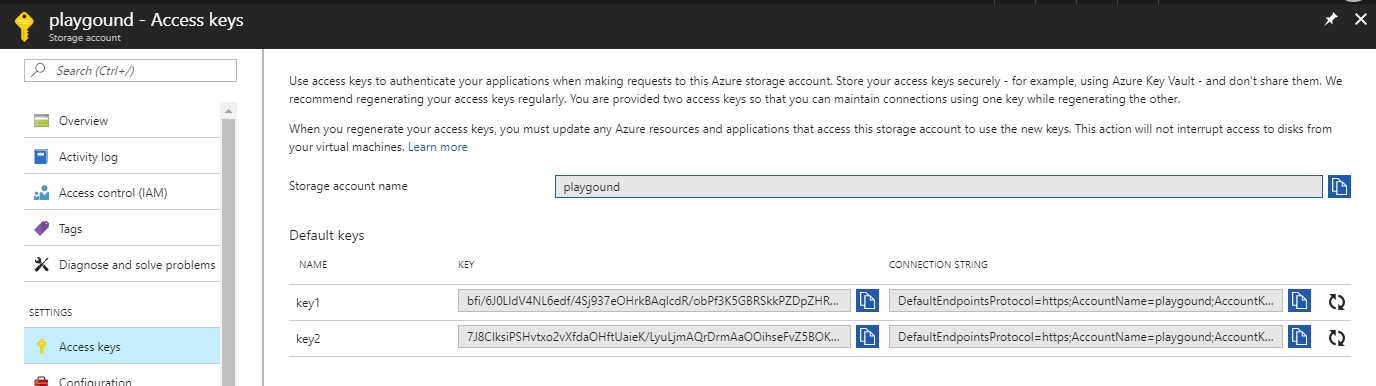The image size is (1376, 386).
Task: Focus the sidebar Search (Ctrl+/) box
Action: 130,71
